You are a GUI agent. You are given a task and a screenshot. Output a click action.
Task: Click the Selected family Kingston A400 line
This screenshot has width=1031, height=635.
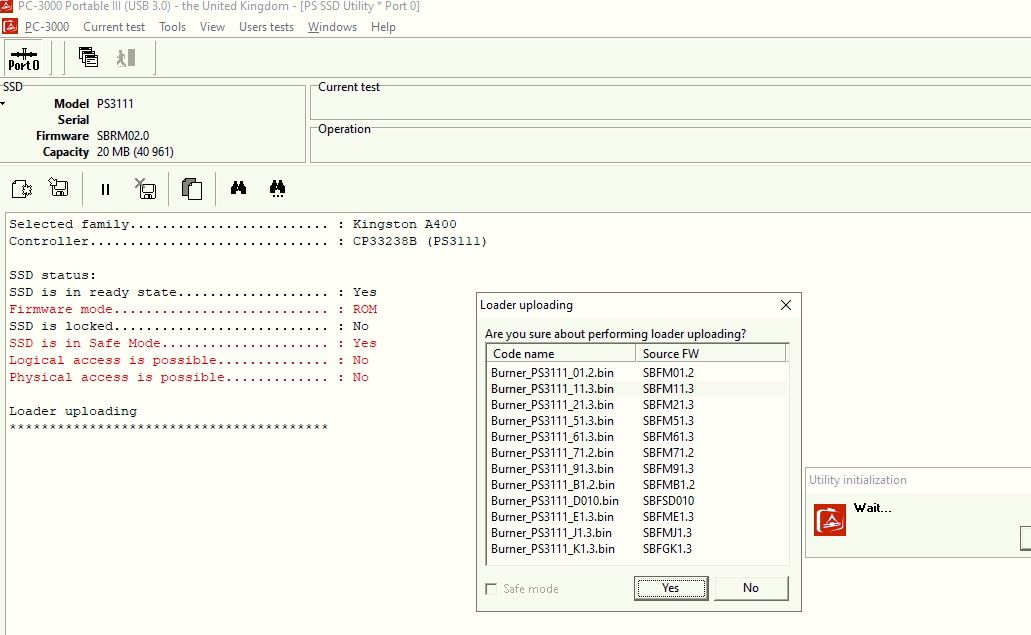[x=233, y=224]
